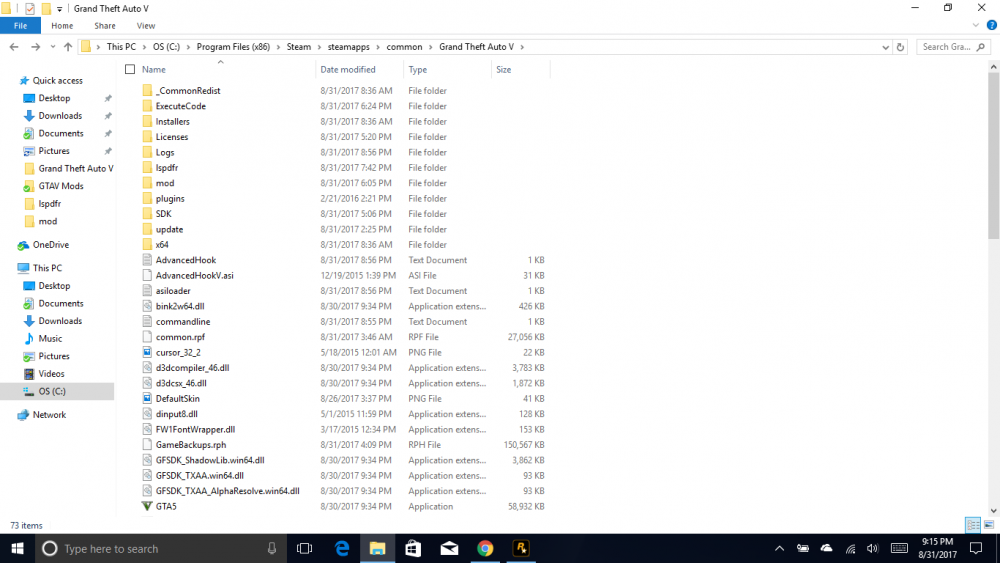Click steamapps in the address path
Screen dimensions: 1000x563
[348, 47]
